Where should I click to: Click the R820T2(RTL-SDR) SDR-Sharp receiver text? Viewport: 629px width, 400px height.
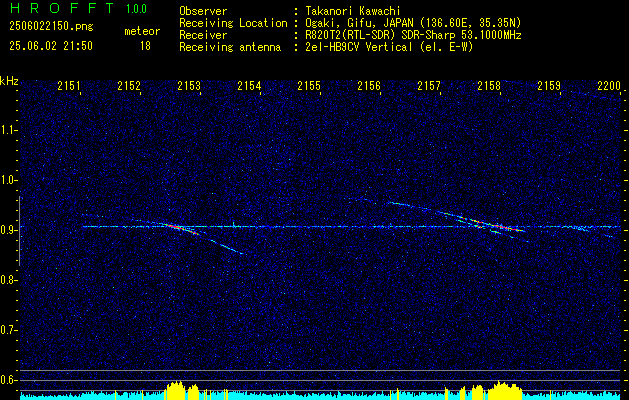click(x=413, y=35)
